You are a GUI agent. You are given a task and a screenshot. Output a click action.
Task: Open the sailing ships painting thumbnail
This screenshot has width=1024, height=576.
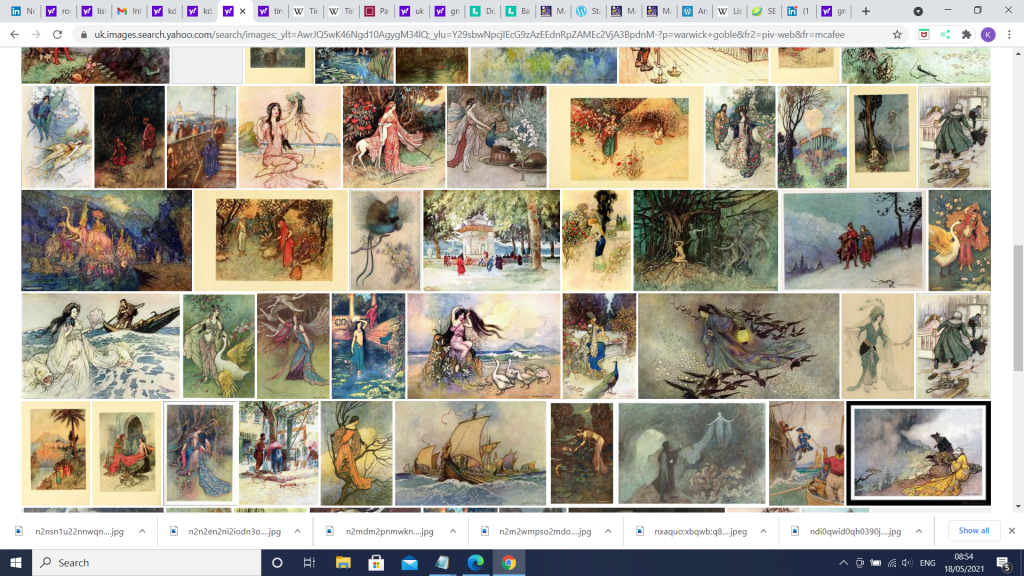[469, 453]
